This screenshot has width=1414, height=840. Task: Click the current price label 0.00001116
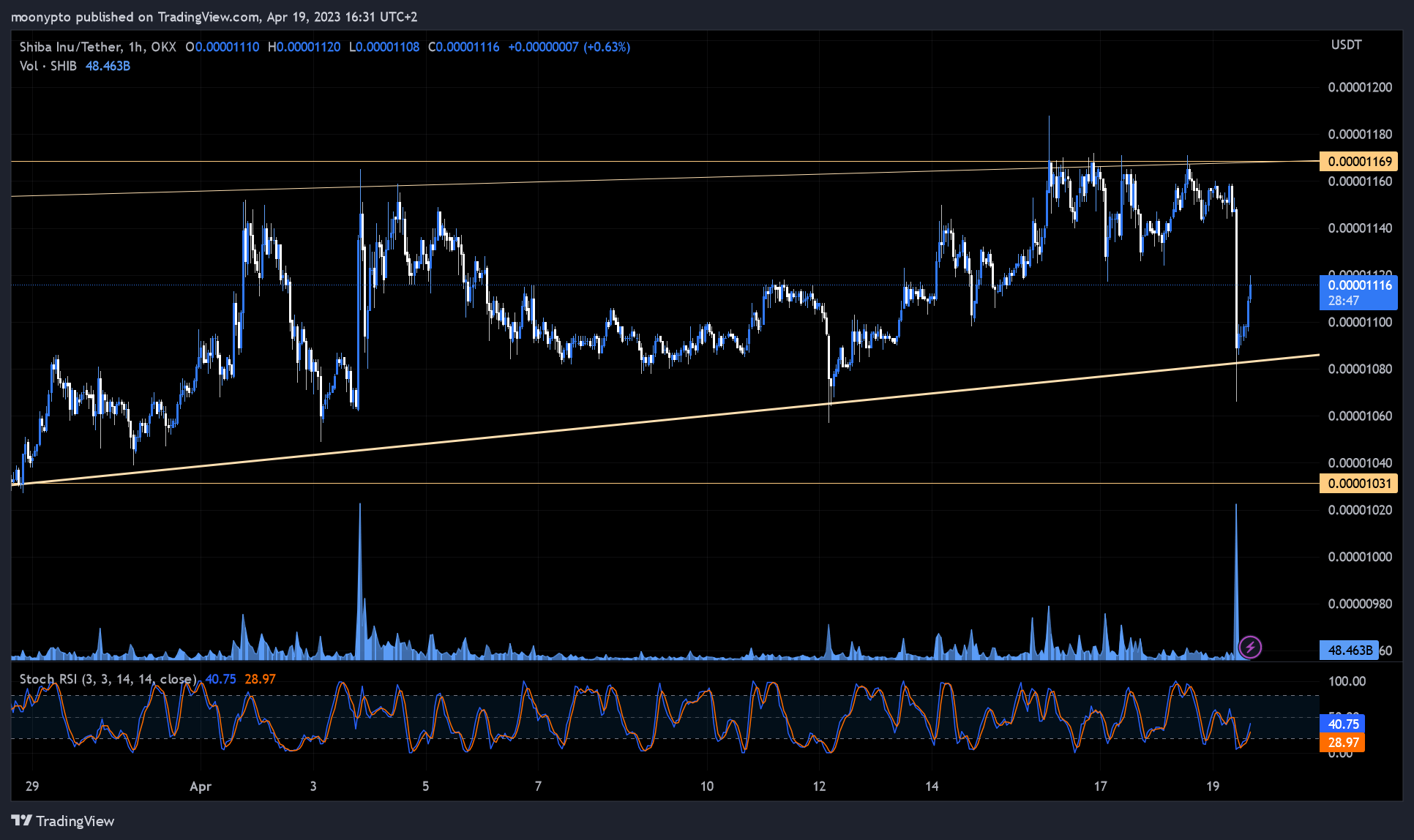pyautogui.click(x=1359, y=292)
